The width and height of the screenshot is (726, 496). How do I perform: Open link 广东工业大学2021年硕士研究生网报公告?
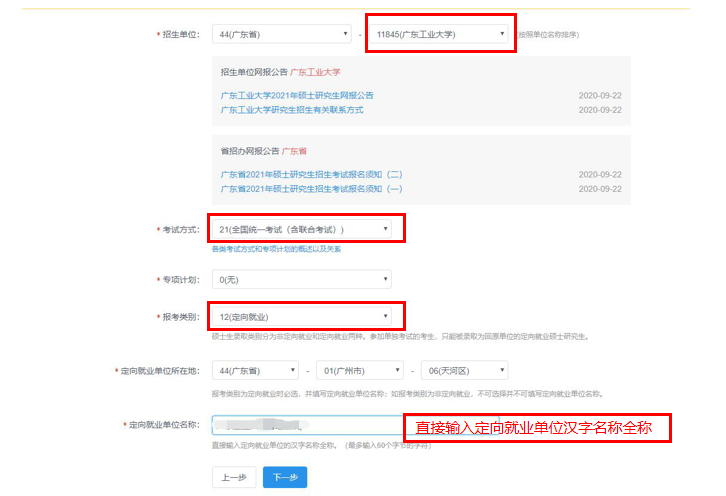click(297, 95)
